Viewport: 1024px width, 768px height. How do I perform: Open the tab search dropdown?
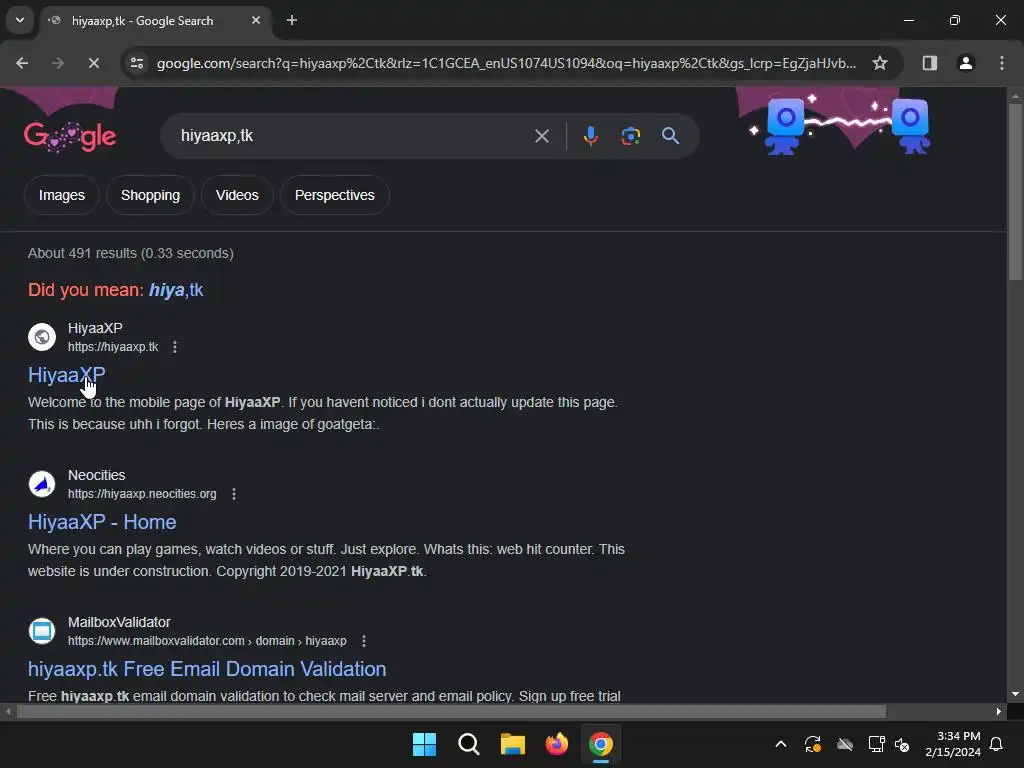[20, 20]
